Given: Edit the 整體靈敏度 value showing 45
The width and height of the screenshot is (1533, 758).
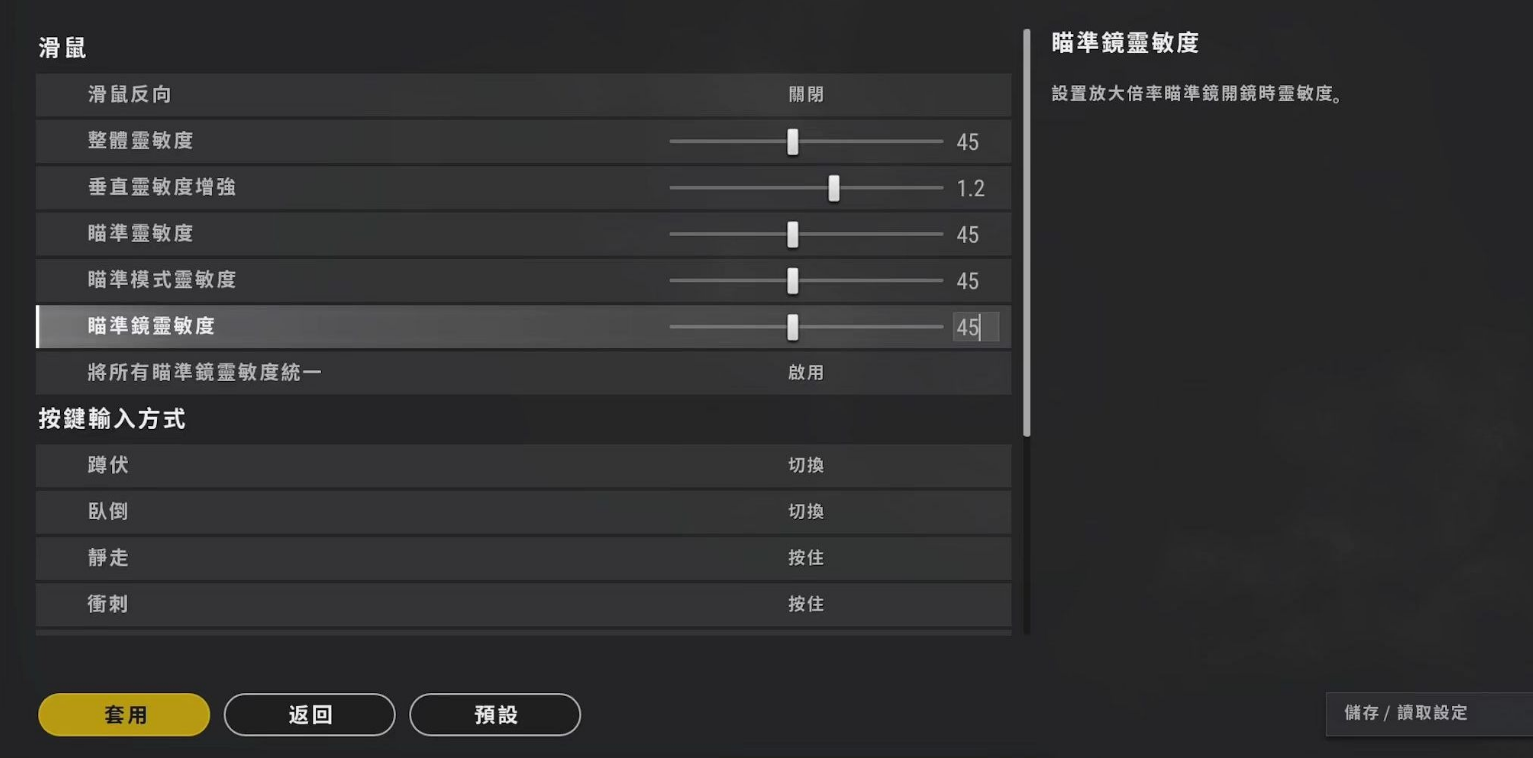Looking at the screenshot, I should tap(967, 141).
